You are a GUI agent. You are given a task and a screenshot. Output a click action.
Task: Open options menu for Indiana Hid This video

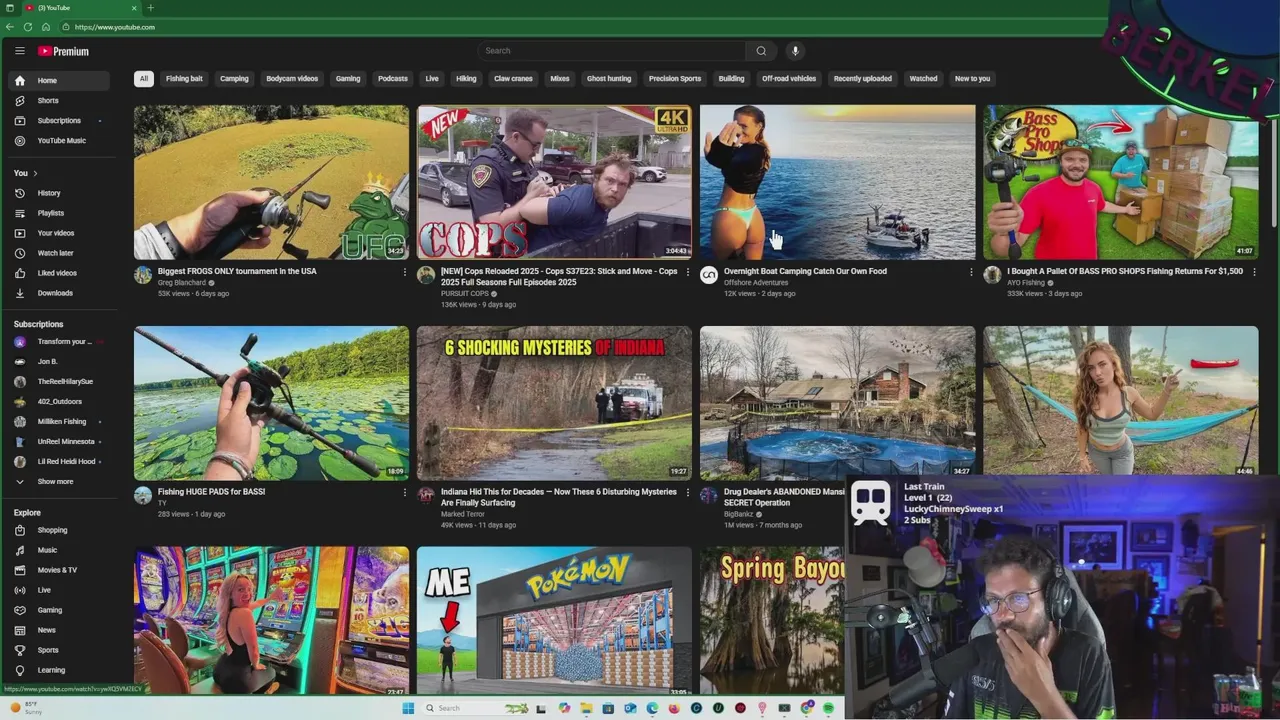(x=688, y=493)
